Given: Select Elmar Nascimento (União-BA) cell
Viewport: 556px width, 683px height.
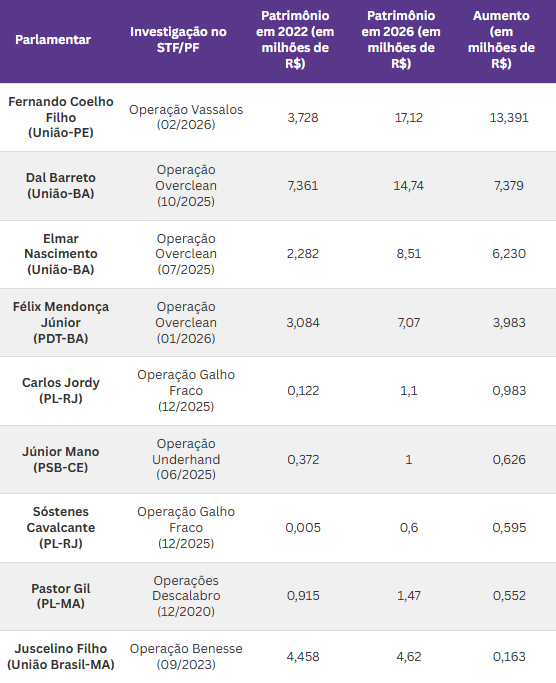Looking at the screenshot, I should (61, 254).
